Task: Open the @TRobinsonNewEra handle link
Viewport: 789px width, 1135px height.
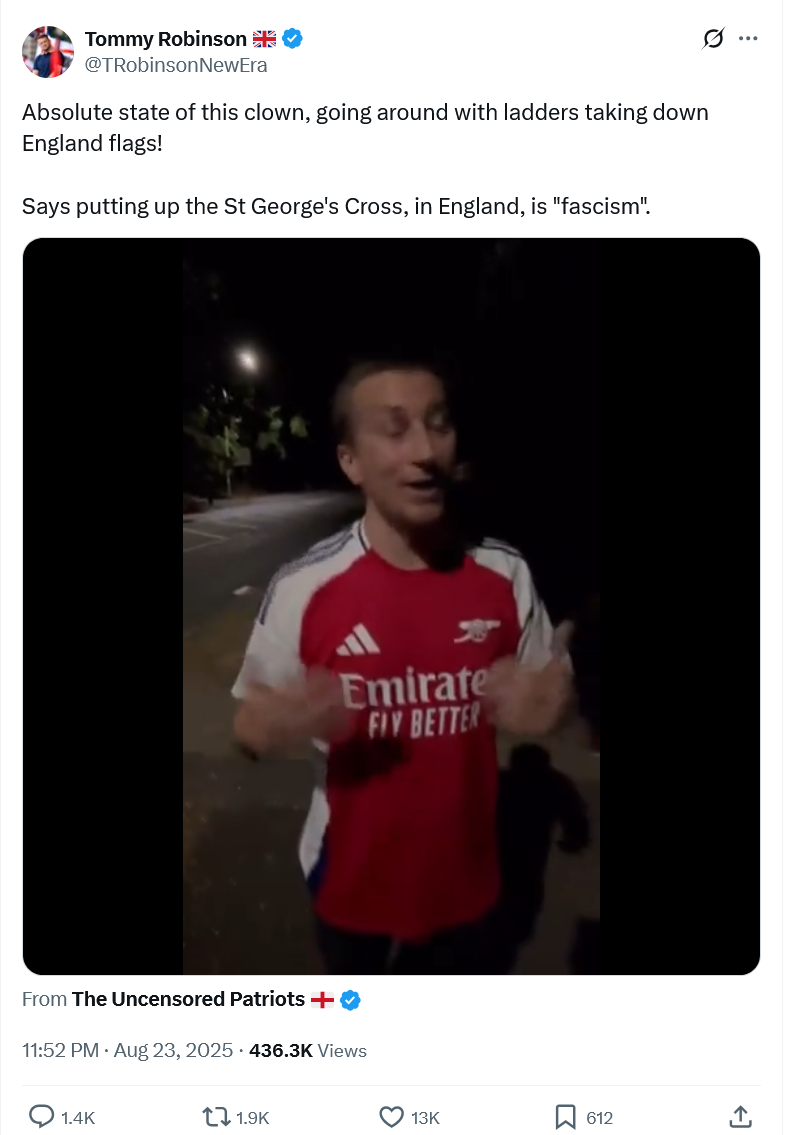Action: (x=176, y=65)
